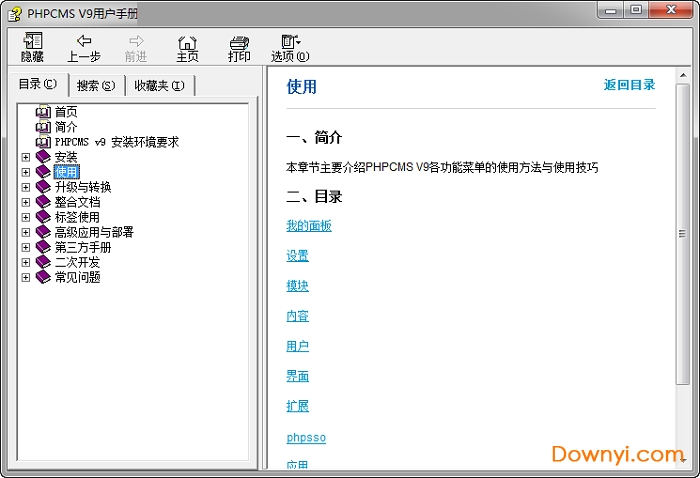Image resolution: width=700 pixels, height=478 pixels.
Task: Select the 安装 tree item label
Action: point(66,157)
